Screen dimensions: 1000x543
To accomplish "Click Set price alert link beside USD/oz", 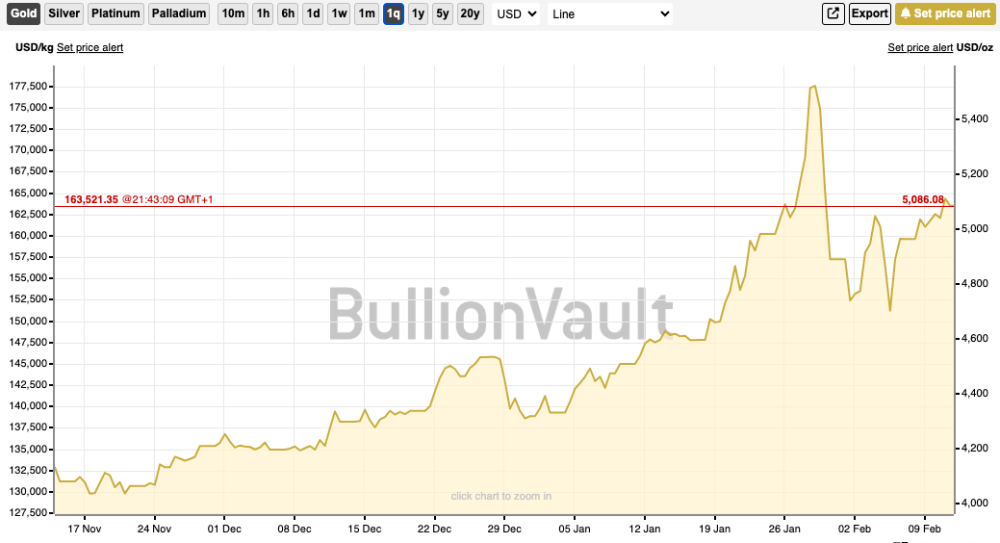I will (x=920, y=48).
